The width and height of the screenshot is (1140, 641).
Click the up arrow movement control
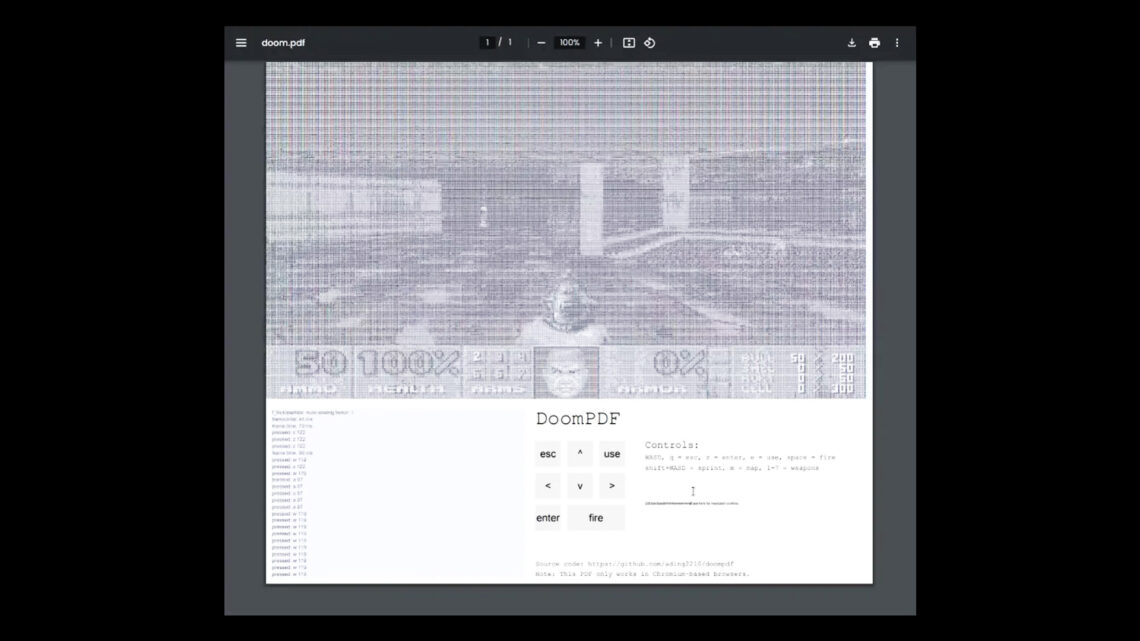[579, 453]
